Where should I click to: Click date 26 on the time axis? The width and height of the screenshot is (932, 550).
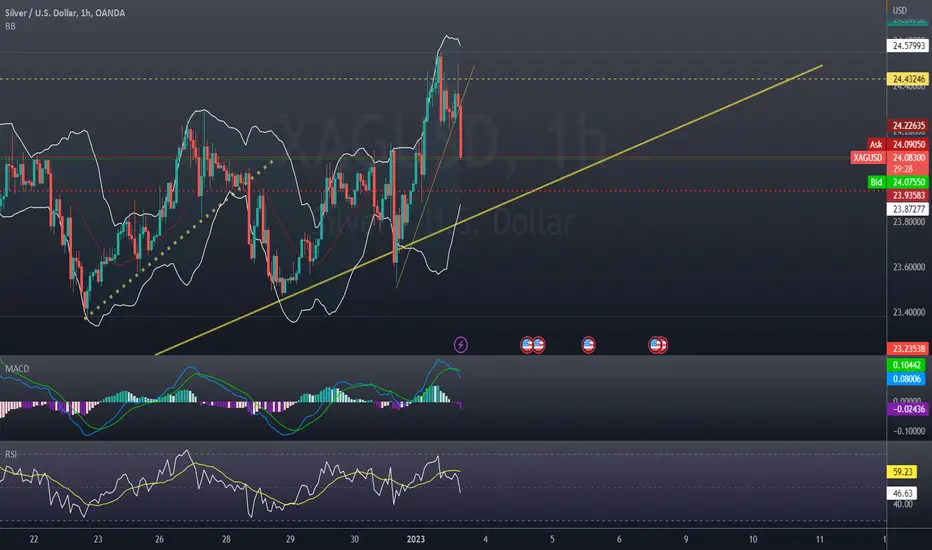tap(159, 539)
